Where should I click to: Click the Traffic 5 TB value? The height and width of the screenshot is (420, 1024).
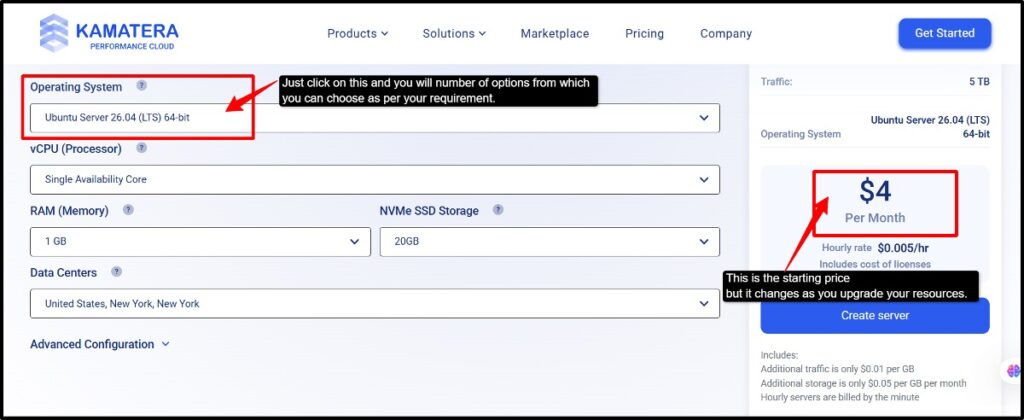980,82
